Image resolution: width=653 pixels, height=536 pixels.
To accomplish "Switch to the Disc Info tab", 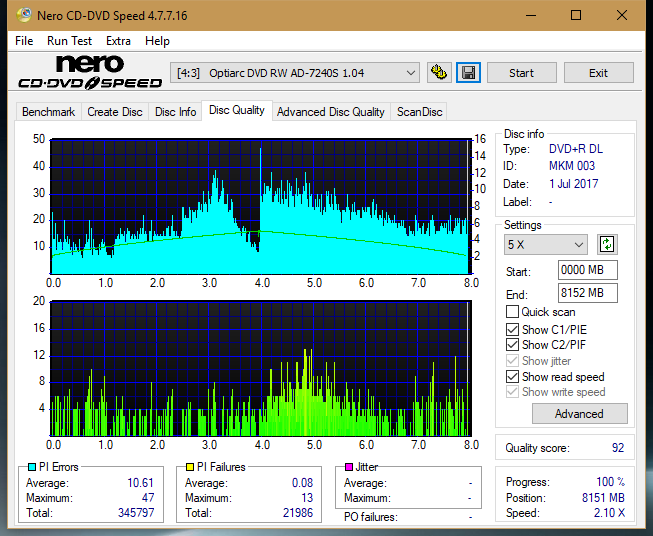I will coord(175,112).
